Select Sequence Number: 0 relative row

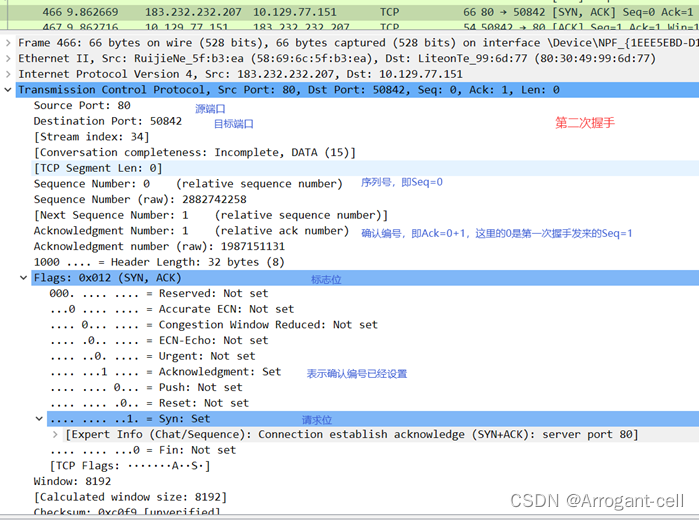(x=188, y=184)
